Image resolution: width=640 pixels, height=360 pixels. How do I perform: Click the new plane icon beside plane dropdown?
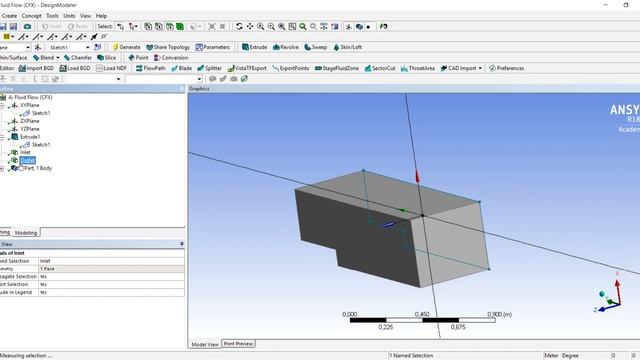[x=38, y=47]
